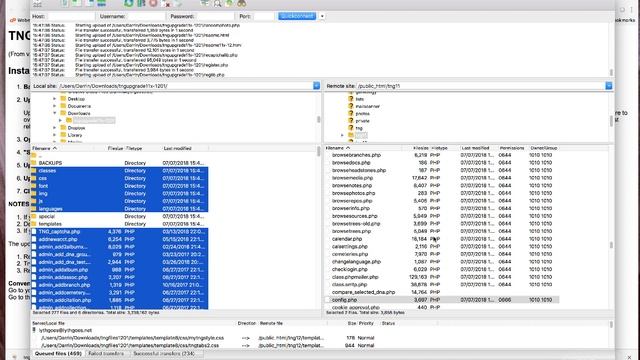Toggle synchronized browsing icon

[x=229, y=3]
